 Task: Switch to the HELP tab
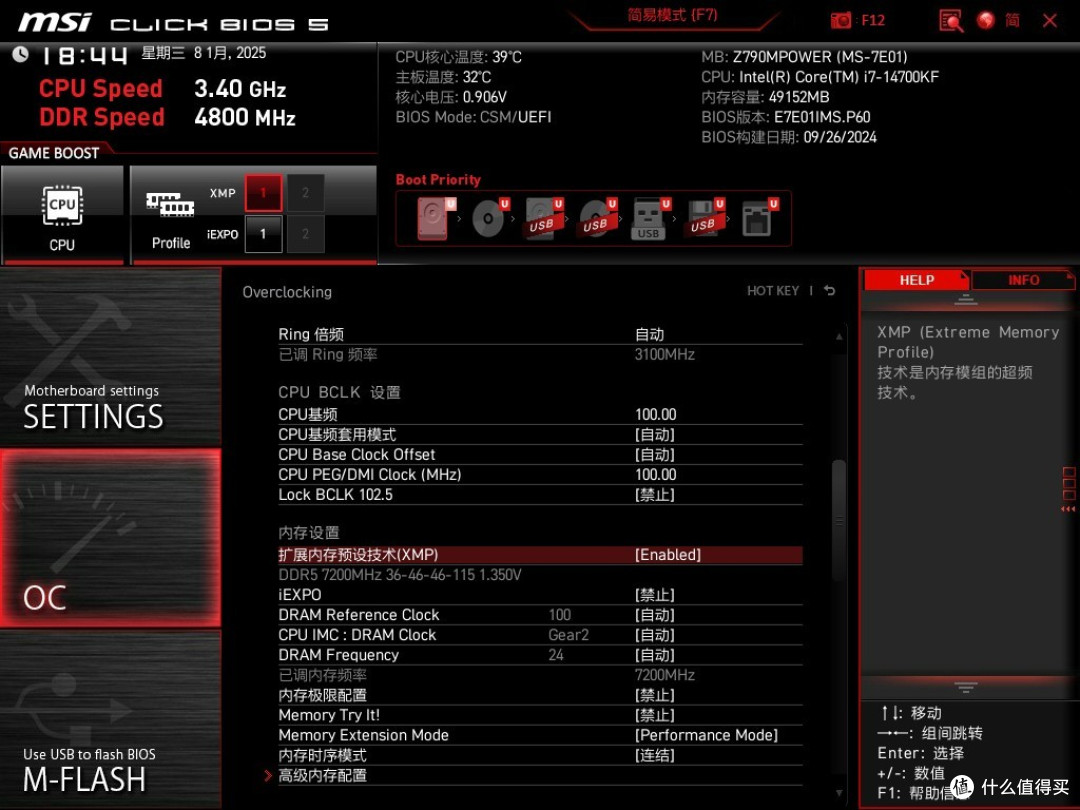(916, 280)
